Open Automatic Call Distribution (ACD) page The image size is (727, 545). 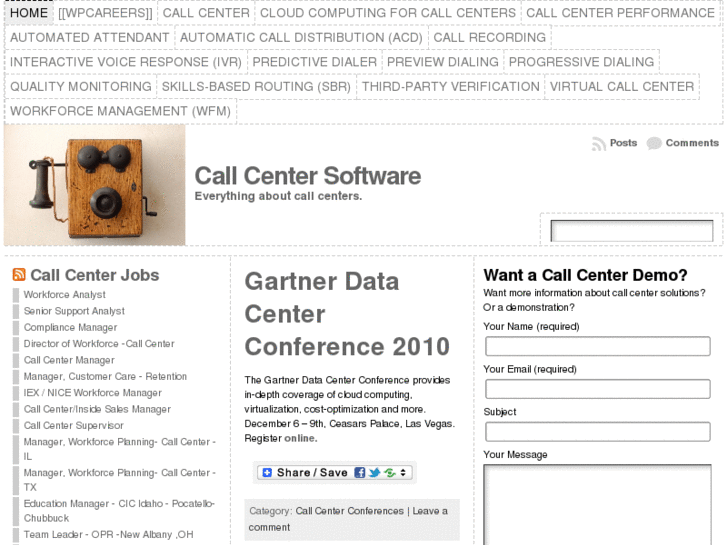301,38
